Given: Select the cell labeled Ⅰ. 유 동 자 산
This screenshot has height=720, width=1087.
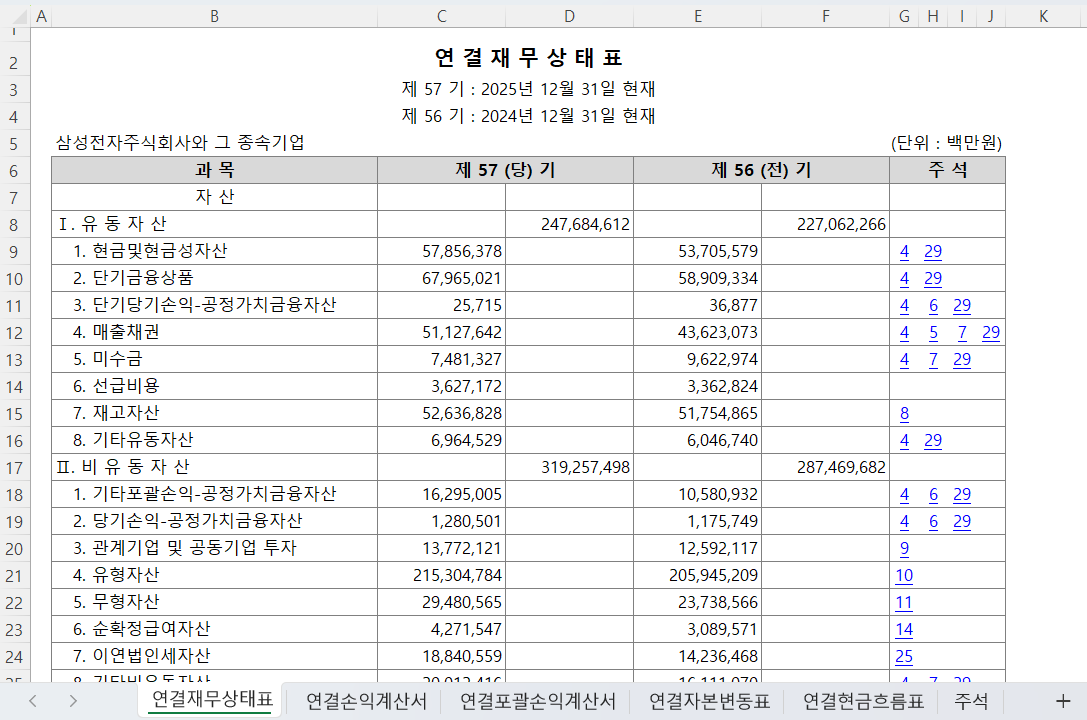Looking at the screenshot, I should [214, 225].
